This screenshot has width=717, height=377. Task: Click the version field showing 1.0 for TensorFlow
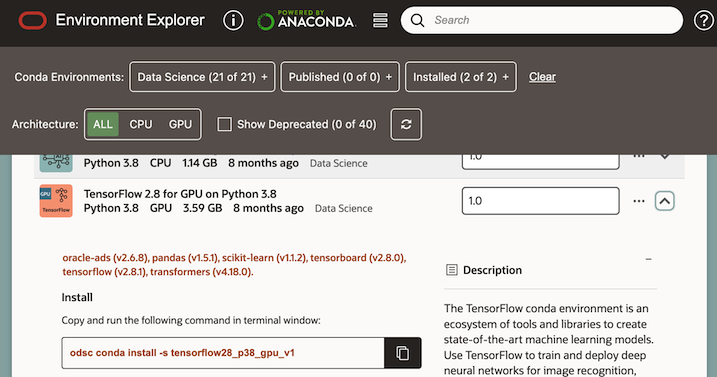pyautogui.click(x=540, y=201)
